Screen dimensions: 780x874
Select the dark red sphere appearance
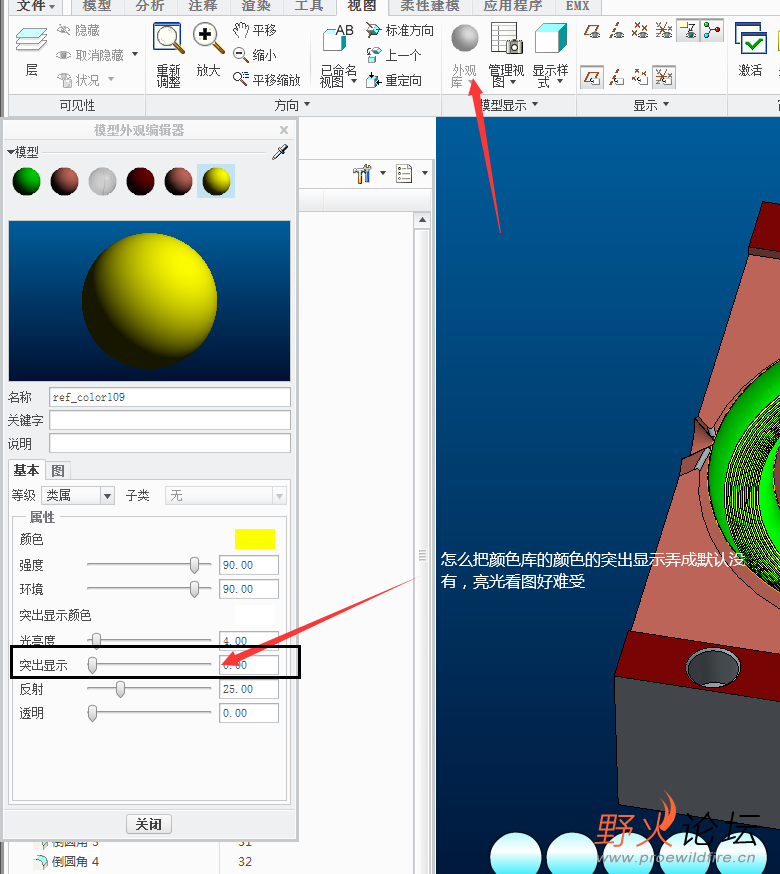tap(141, 181)
